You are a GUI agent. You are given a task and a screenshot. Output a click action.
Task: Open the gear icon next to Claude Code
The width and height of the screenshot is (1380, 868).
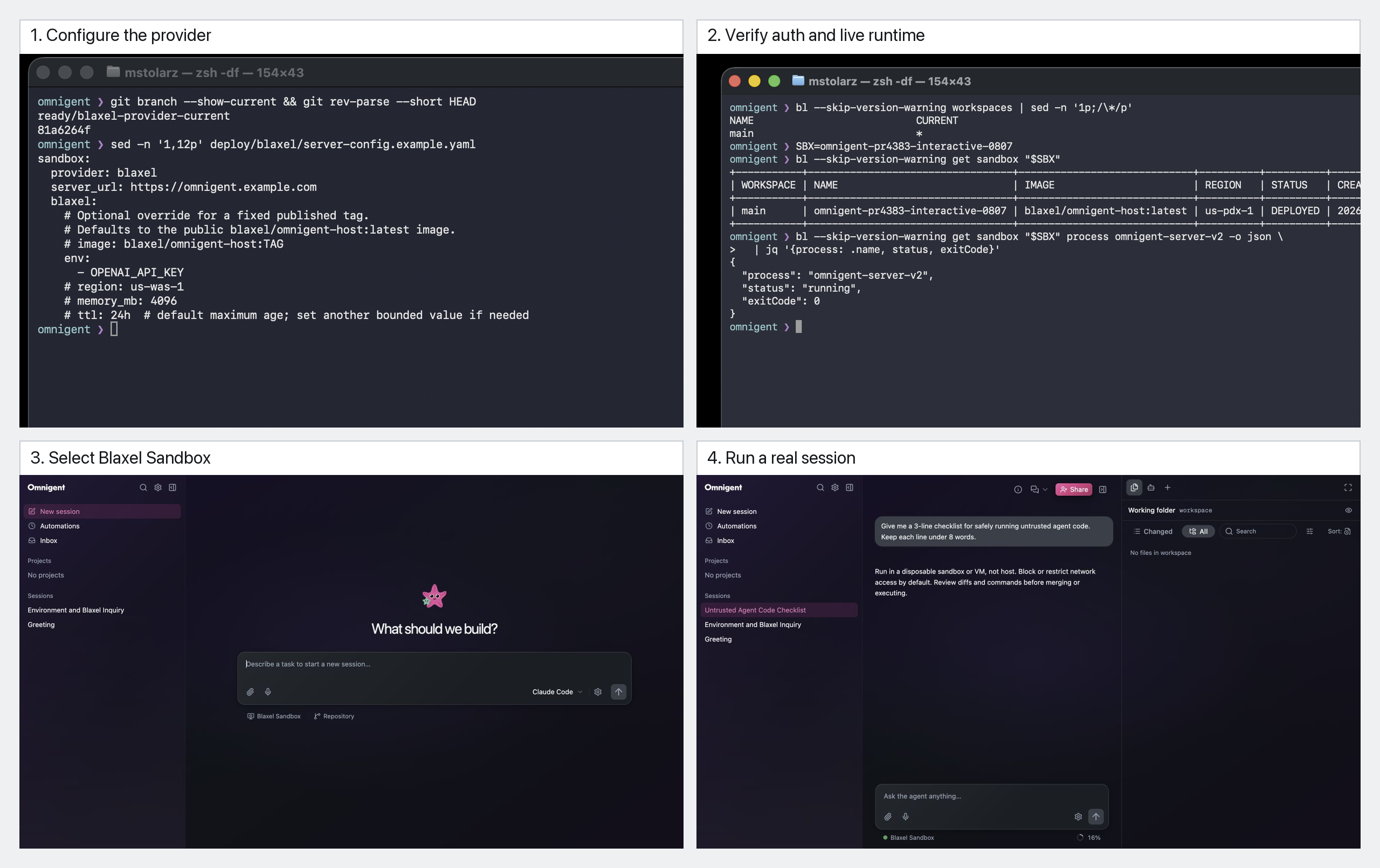pos(598,691)
